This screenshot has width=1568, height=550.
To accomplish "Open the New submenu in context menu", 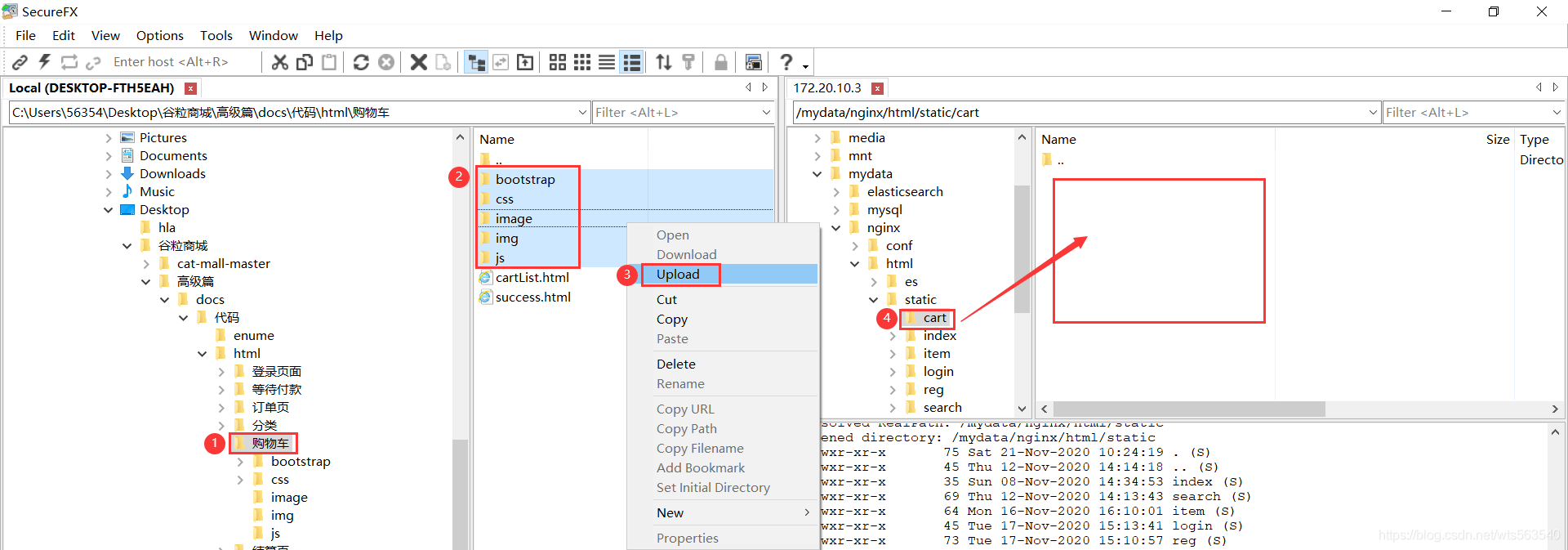I will point(723,513).
